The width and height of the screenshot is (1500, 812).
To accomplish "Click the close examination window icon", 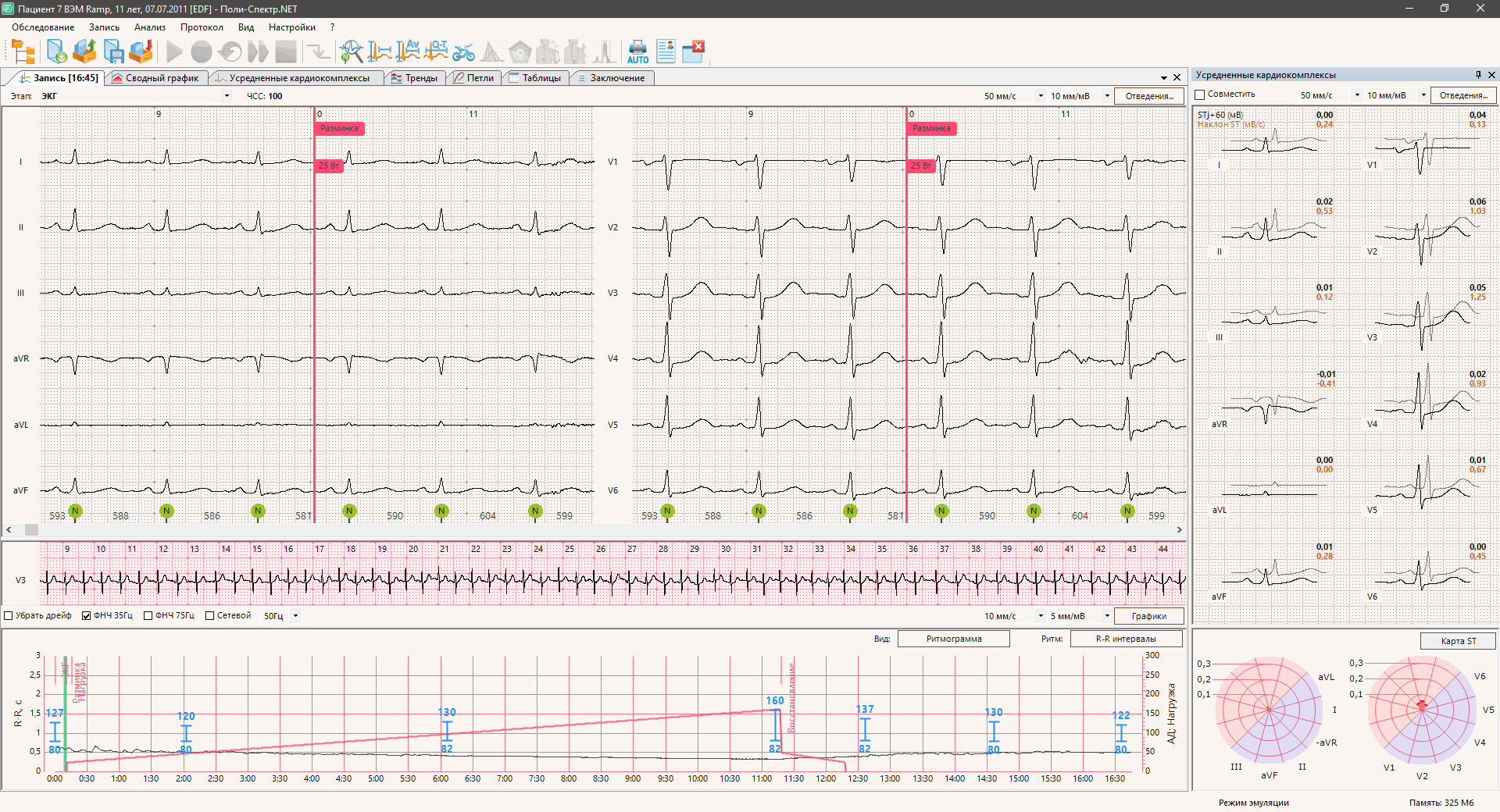I will click(x=694, y=52).
